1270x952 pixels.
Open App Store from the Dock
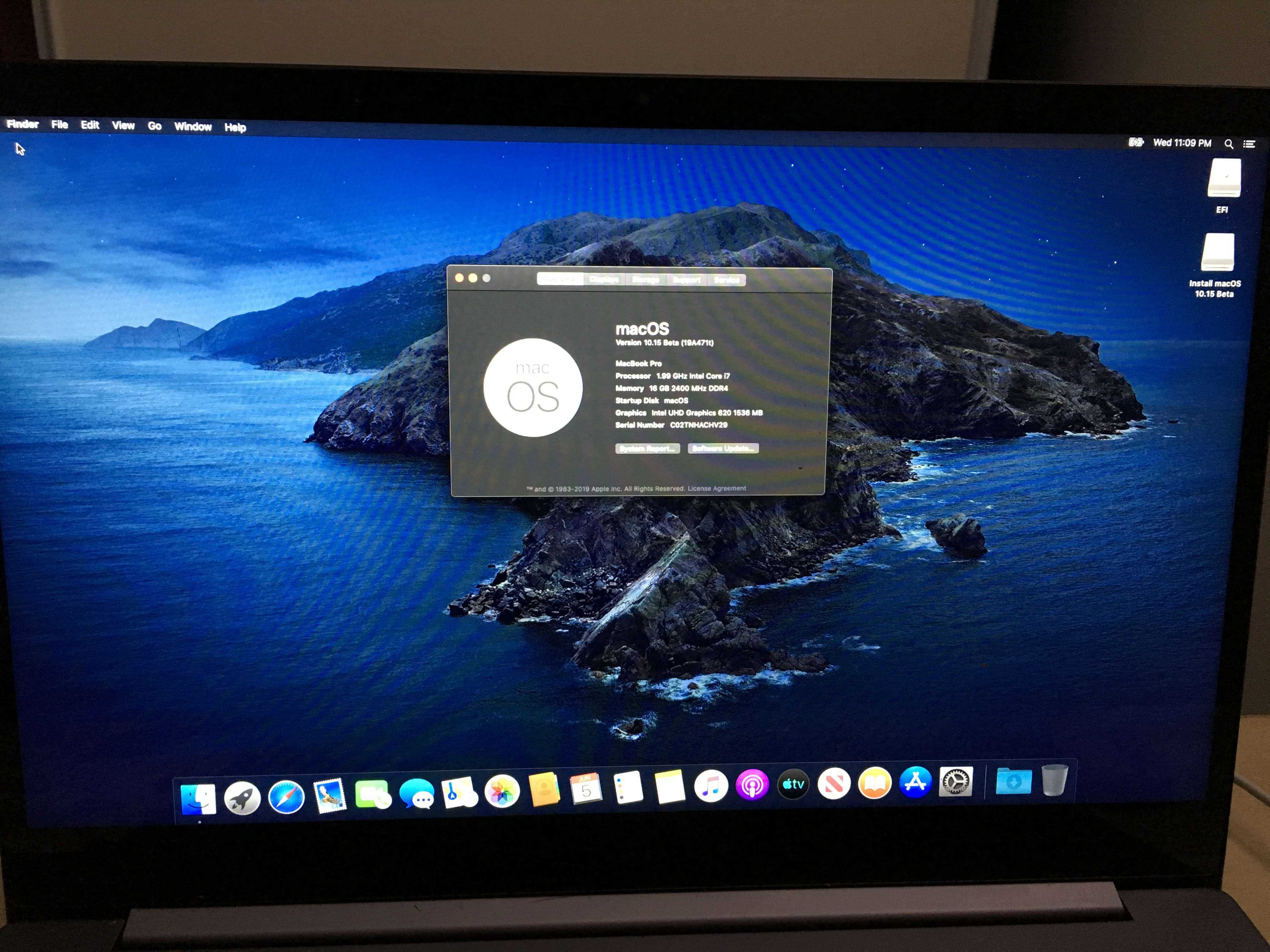[x=915, y=782]
